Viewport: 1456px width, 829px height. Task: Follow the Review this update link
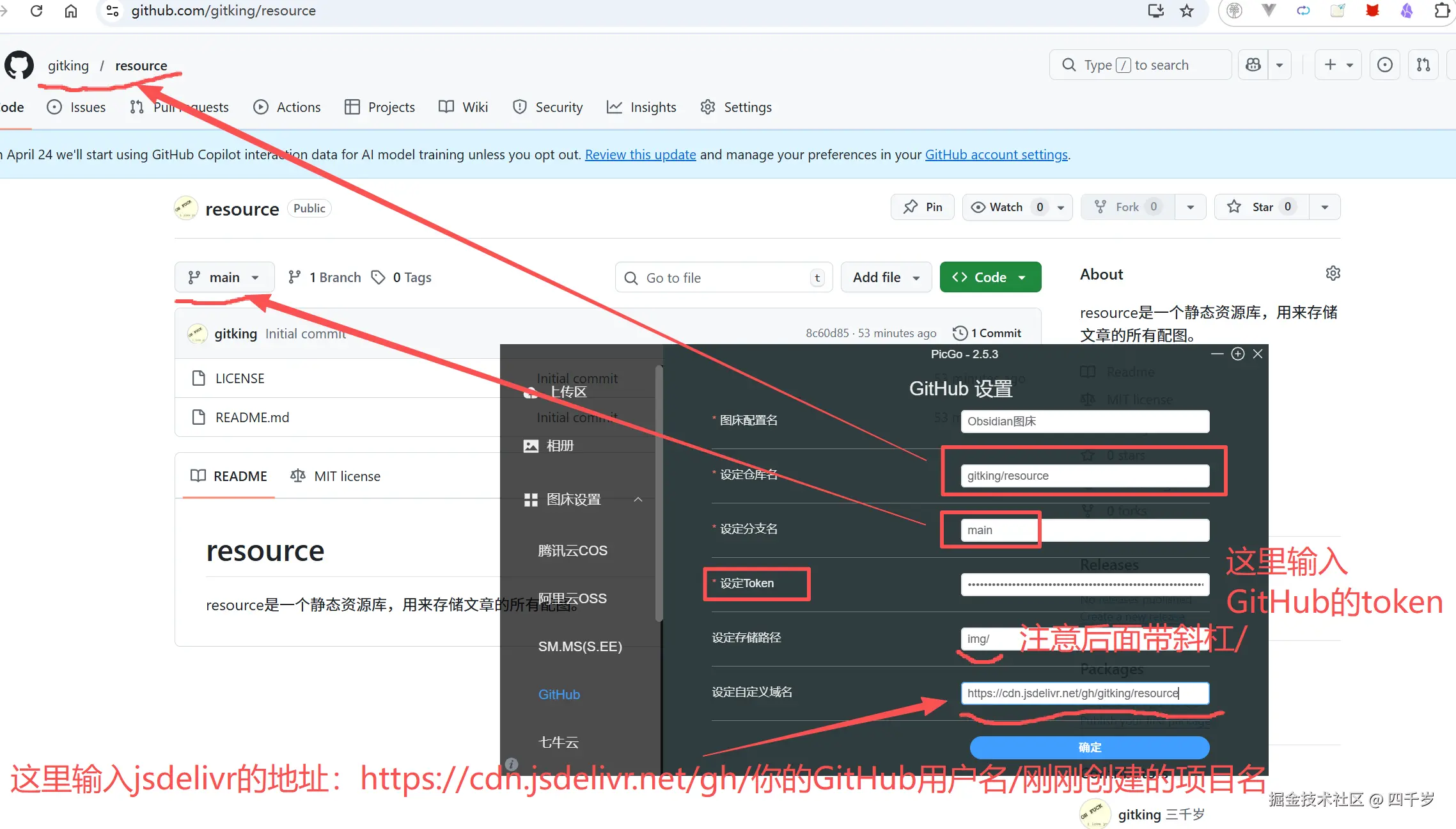[x=640, y=154]
